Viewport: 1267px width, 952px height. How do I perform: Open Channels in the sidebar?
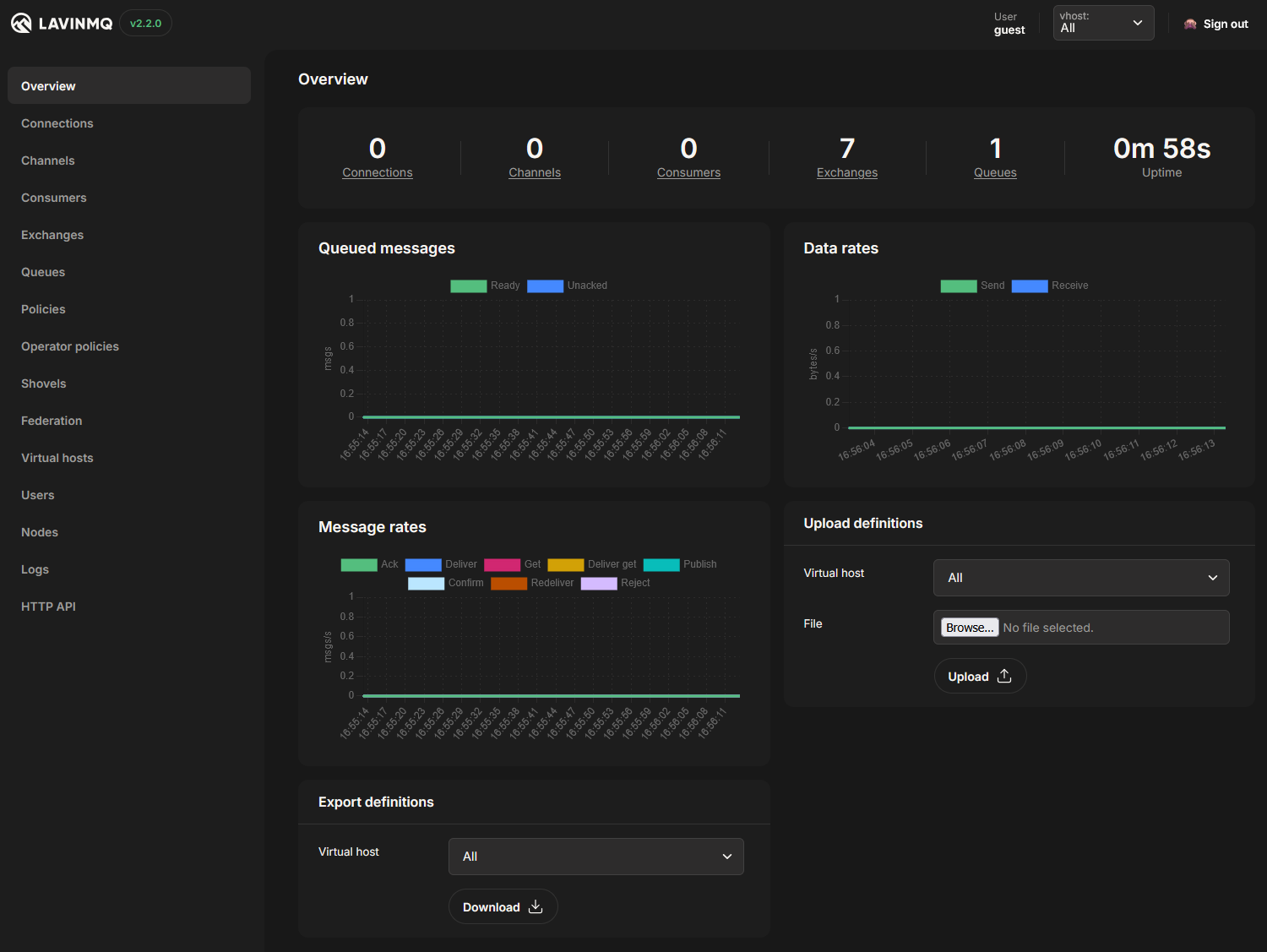(x=129, y=160)
